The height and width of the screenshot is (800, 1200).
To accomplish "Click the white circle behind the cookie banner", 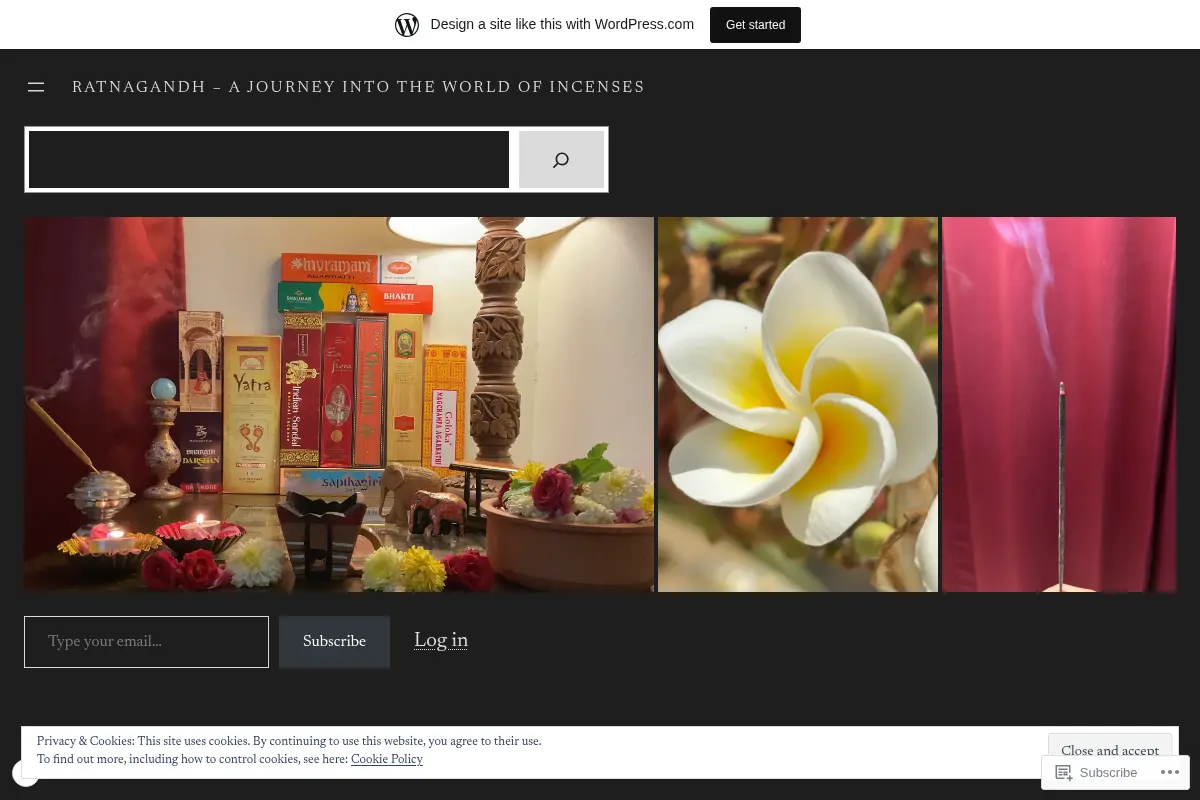I will click(x=23, y=772).
